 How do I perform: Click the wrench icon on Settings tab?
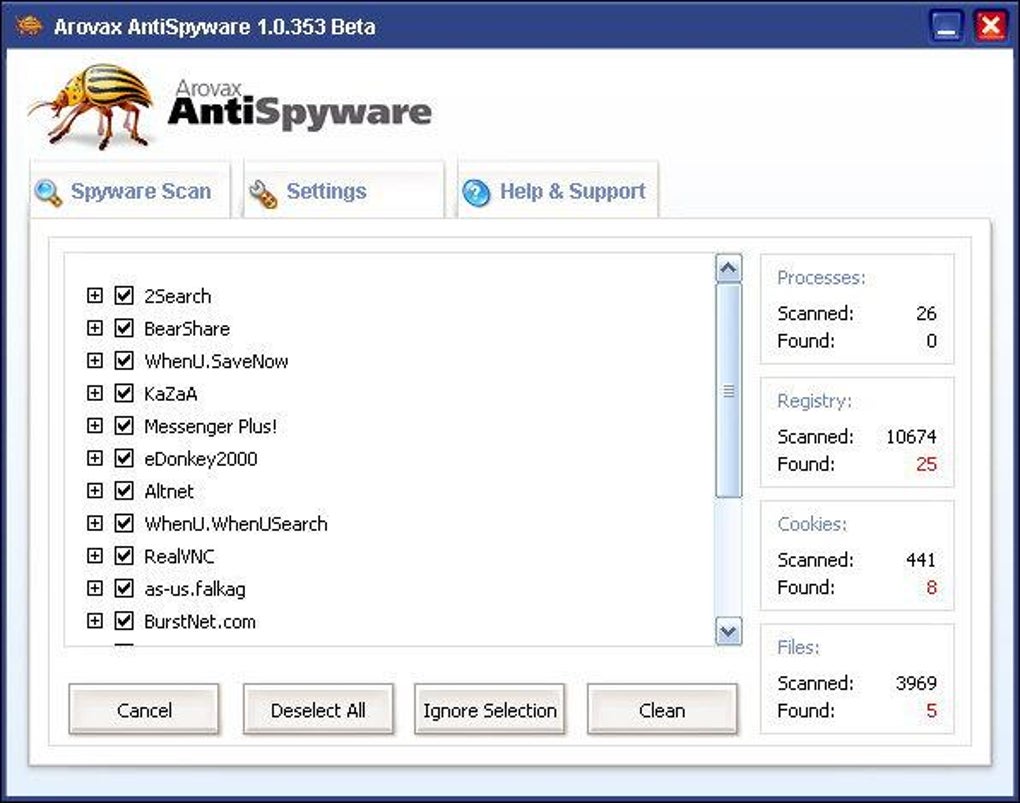point(263,194)
